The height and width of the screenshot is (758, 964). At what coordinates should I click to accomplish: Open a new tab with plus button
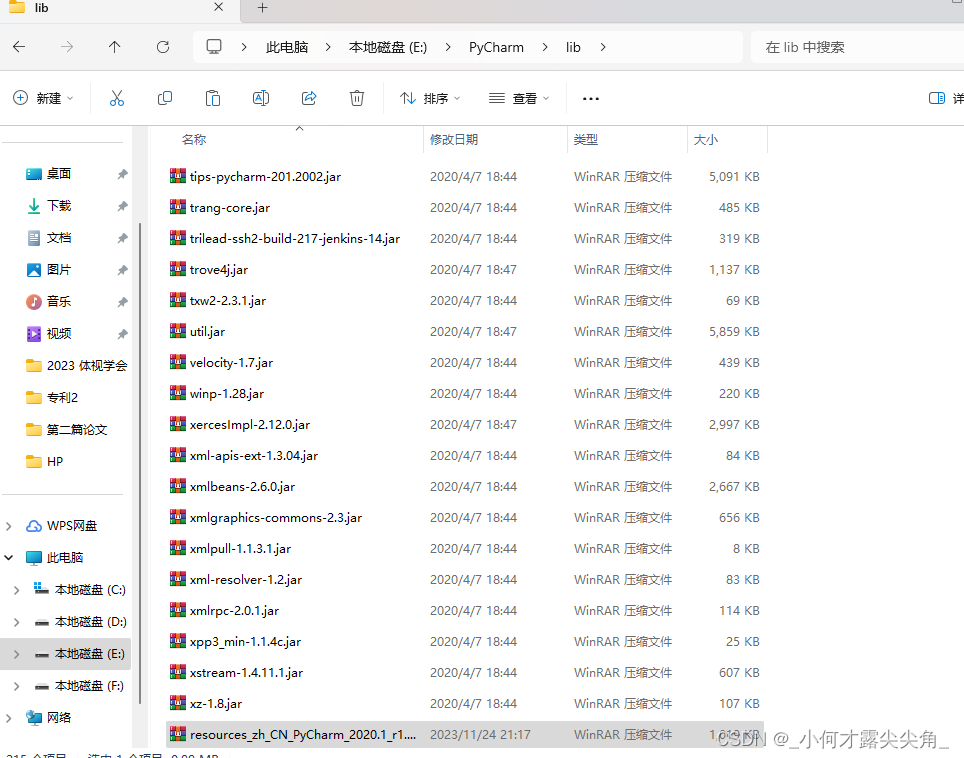[x=263, y=8]
